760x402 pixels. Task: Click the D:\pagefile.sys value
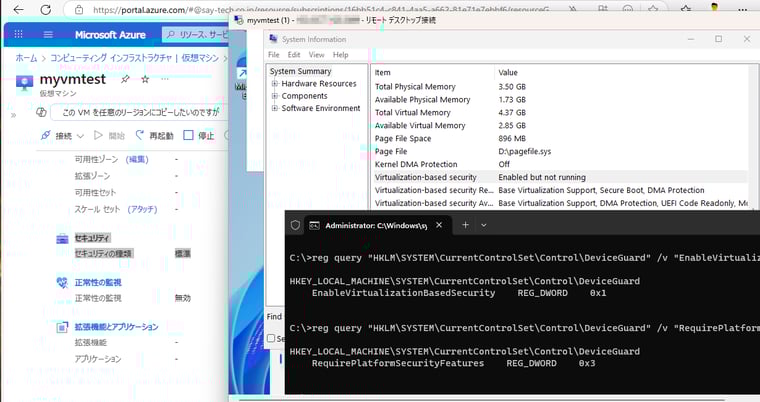pos(524,151)
